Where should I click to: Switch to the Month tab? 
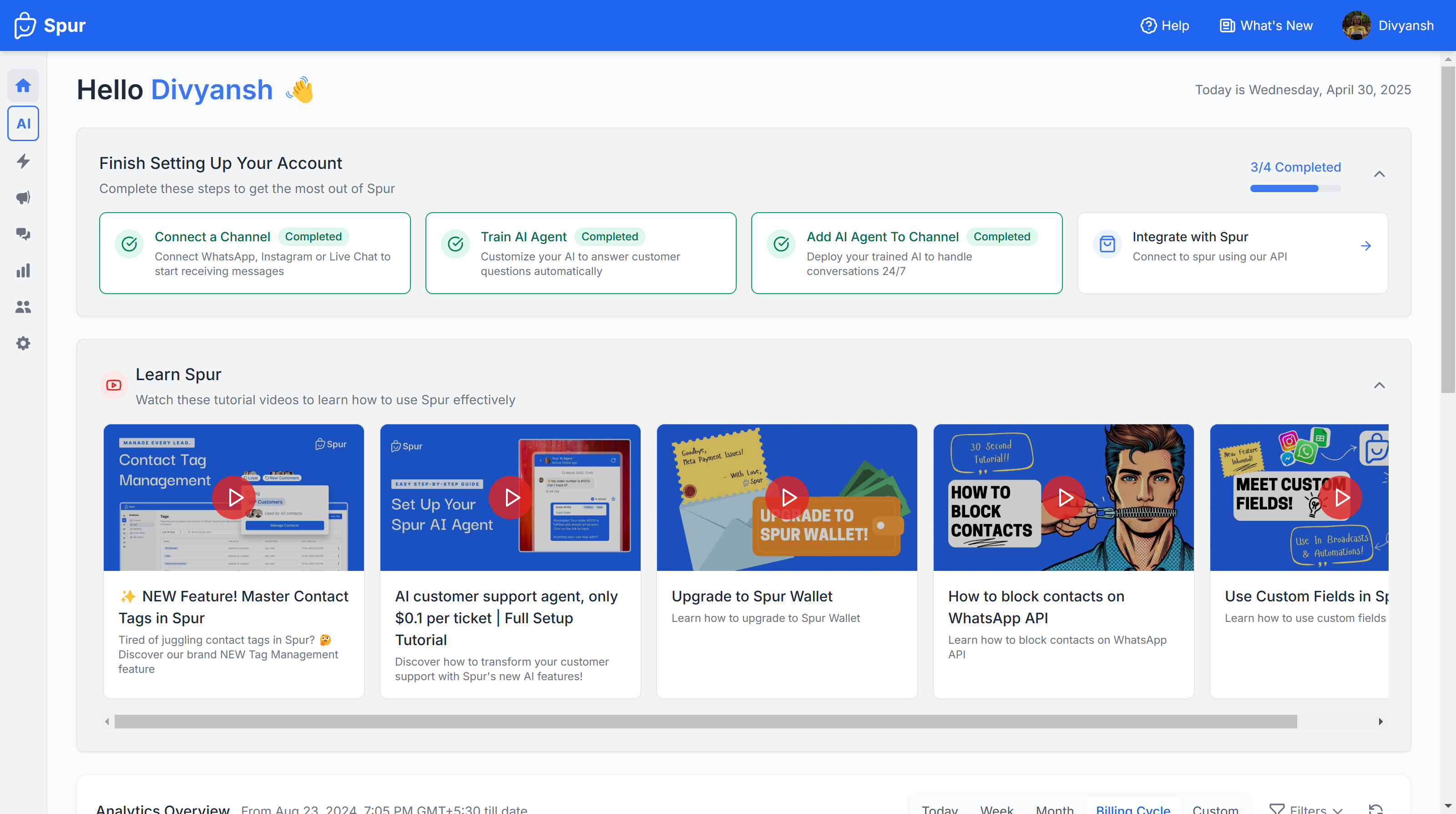click(x=1054, y=809)
